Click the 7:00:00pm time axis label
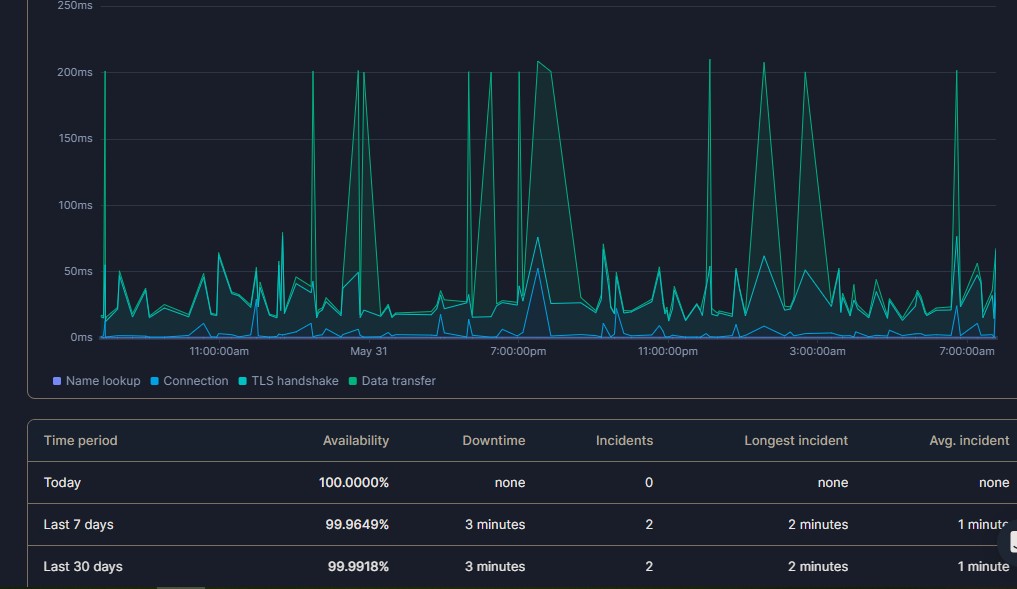This screenshot has height=589, width=1017. pyautogui.click(x=518, y=351)
